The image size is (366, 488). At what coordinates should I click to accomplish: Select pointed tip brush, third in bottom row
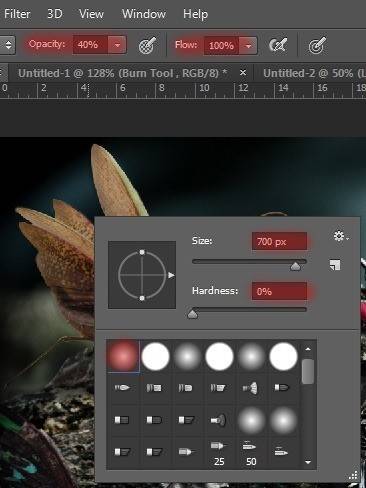186,452
